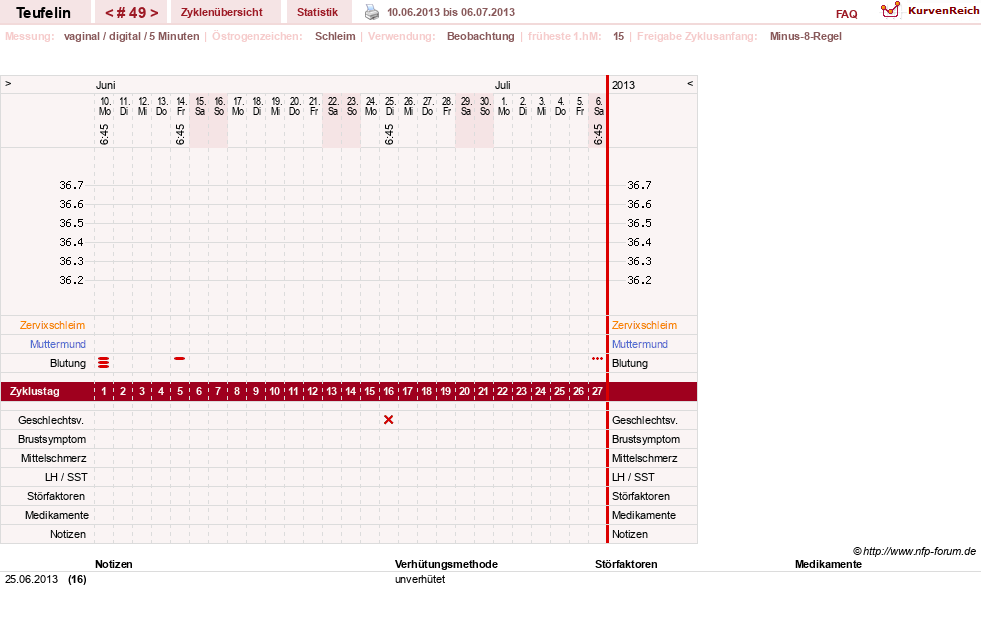This screenshot has width=981, height=643.
Task: Click the left 'LH / SST' row label
Action: (x=66, y=477)
